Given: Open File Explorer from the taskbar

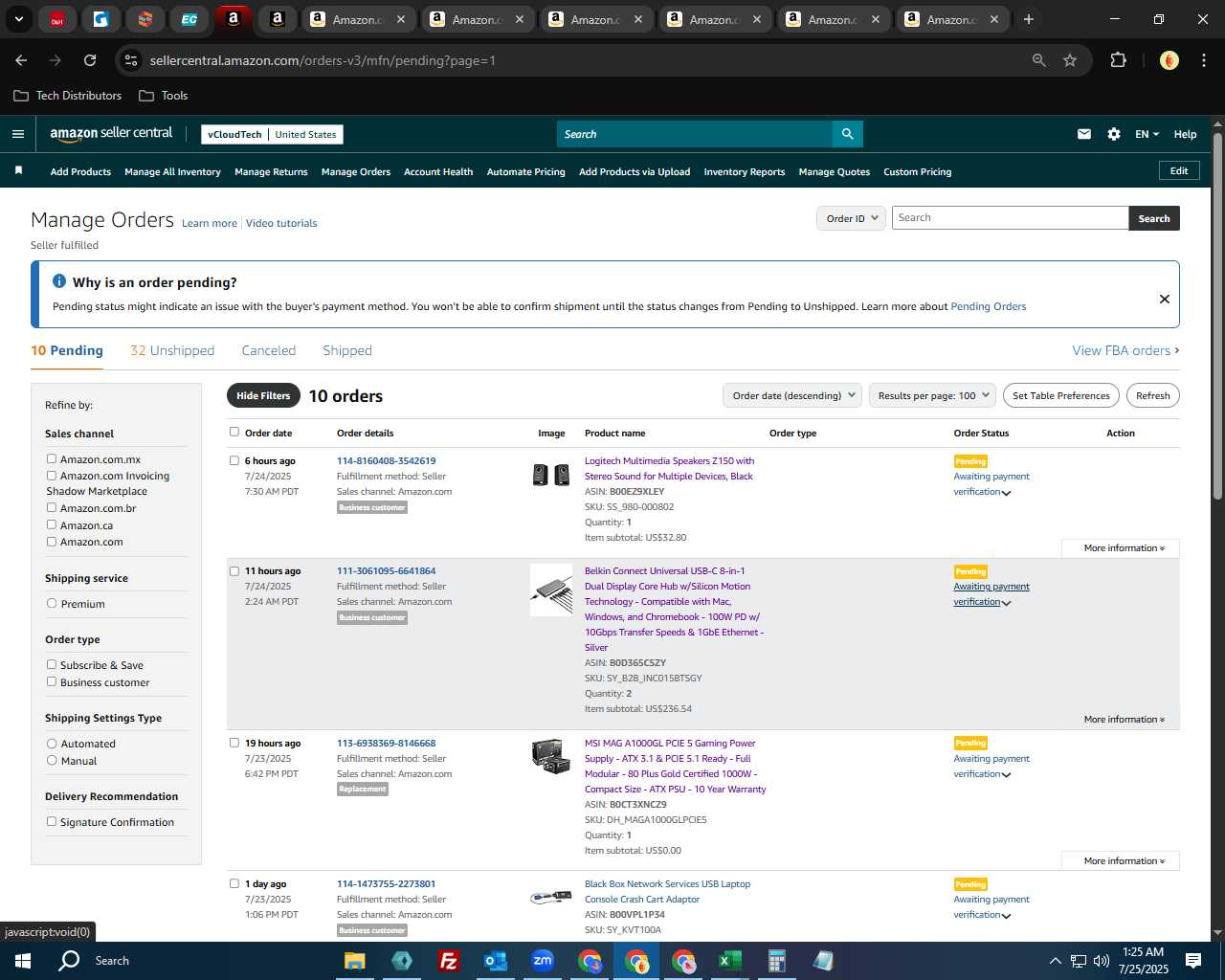Looking at the screenshot, I should (355, 961).
